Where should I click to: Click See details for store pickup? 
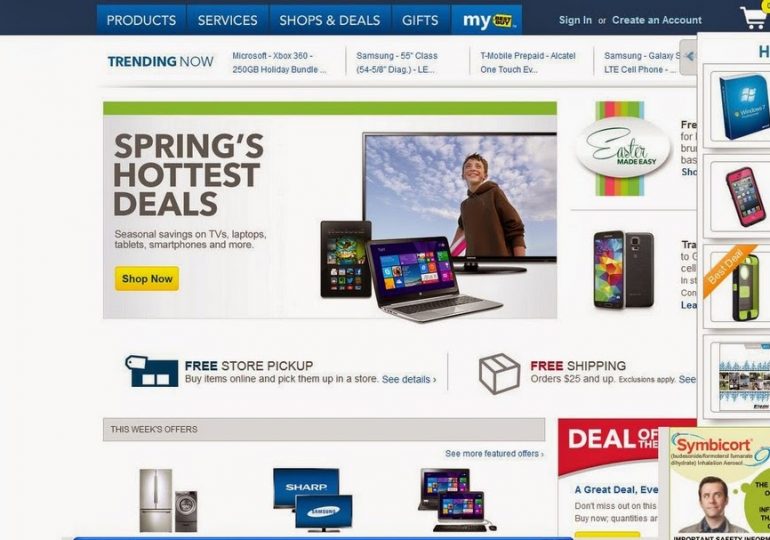click(x=409, y=379)
